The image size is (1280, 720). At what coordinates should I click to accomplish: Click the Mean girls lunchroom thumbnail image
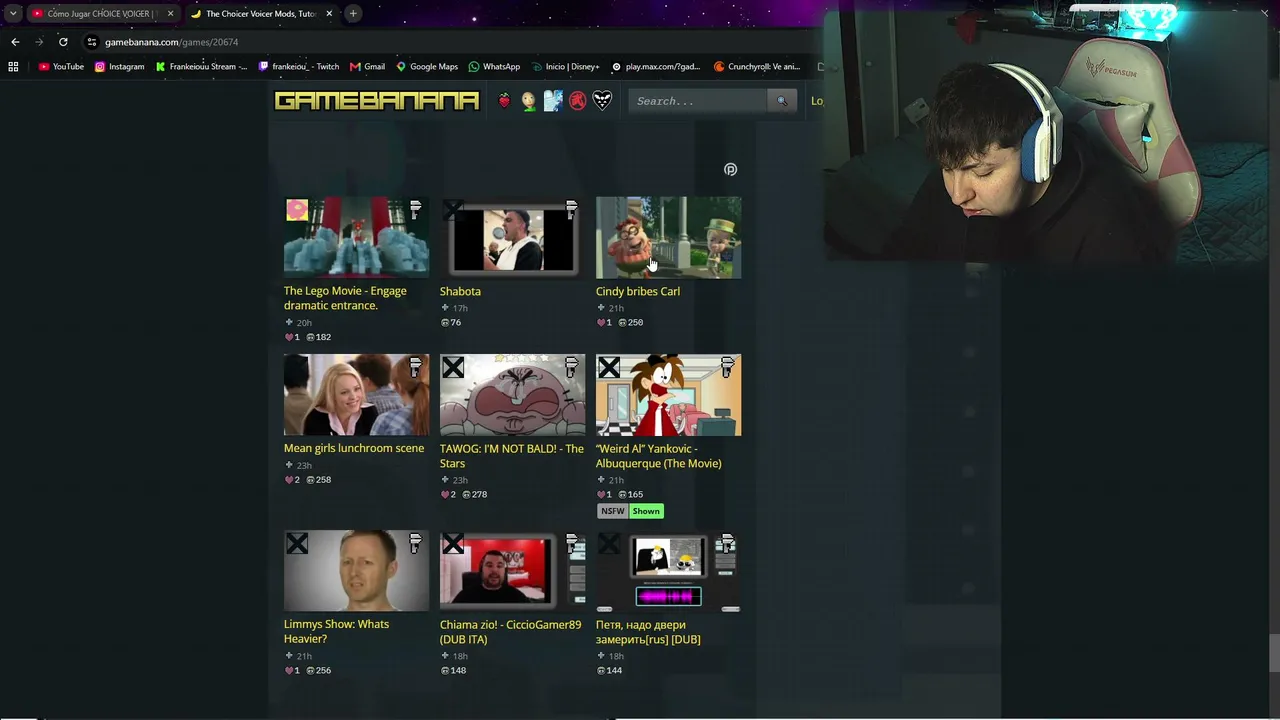point(357,395)
